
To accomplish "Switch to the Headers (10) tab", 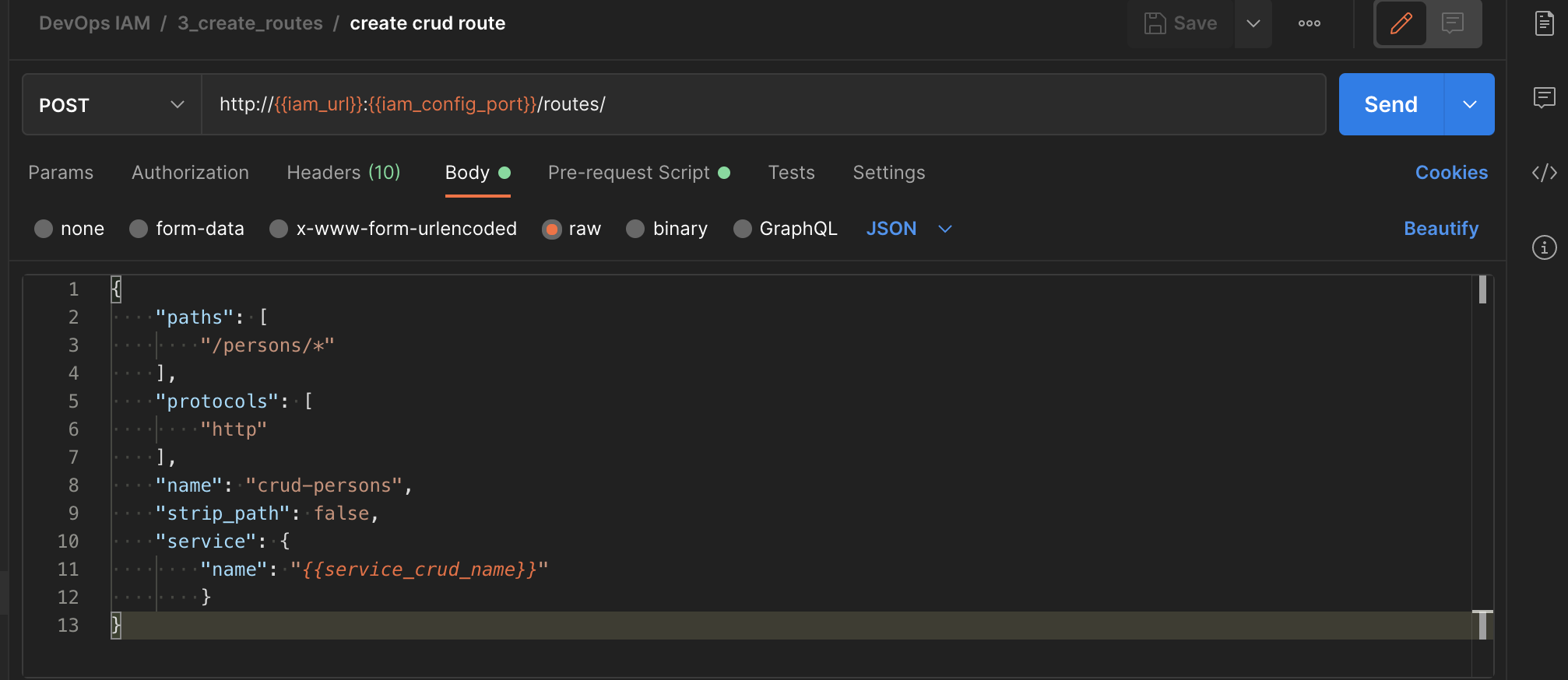I will pyautogui.click(x=343, y=173).
